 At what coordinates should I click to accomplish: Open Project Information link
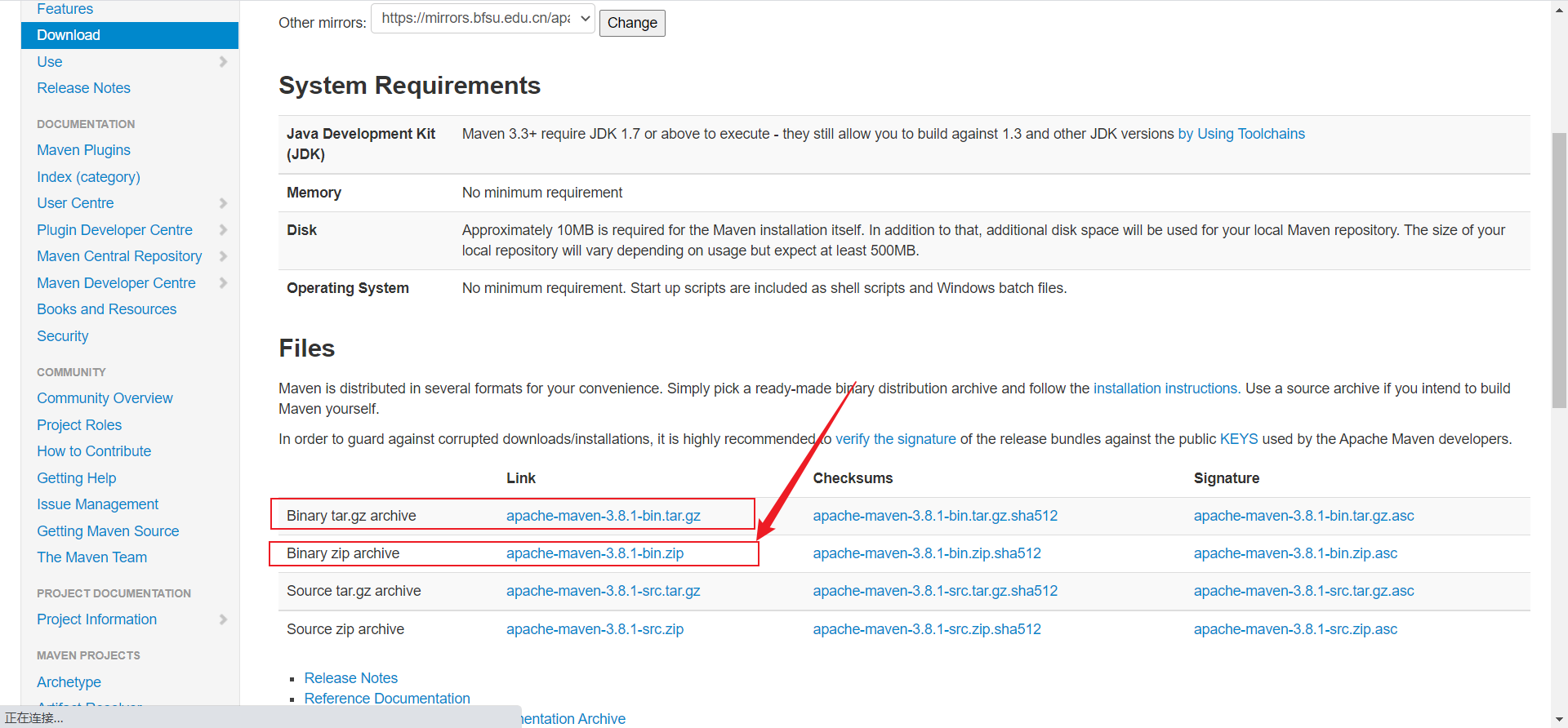(x=96, y=619)
